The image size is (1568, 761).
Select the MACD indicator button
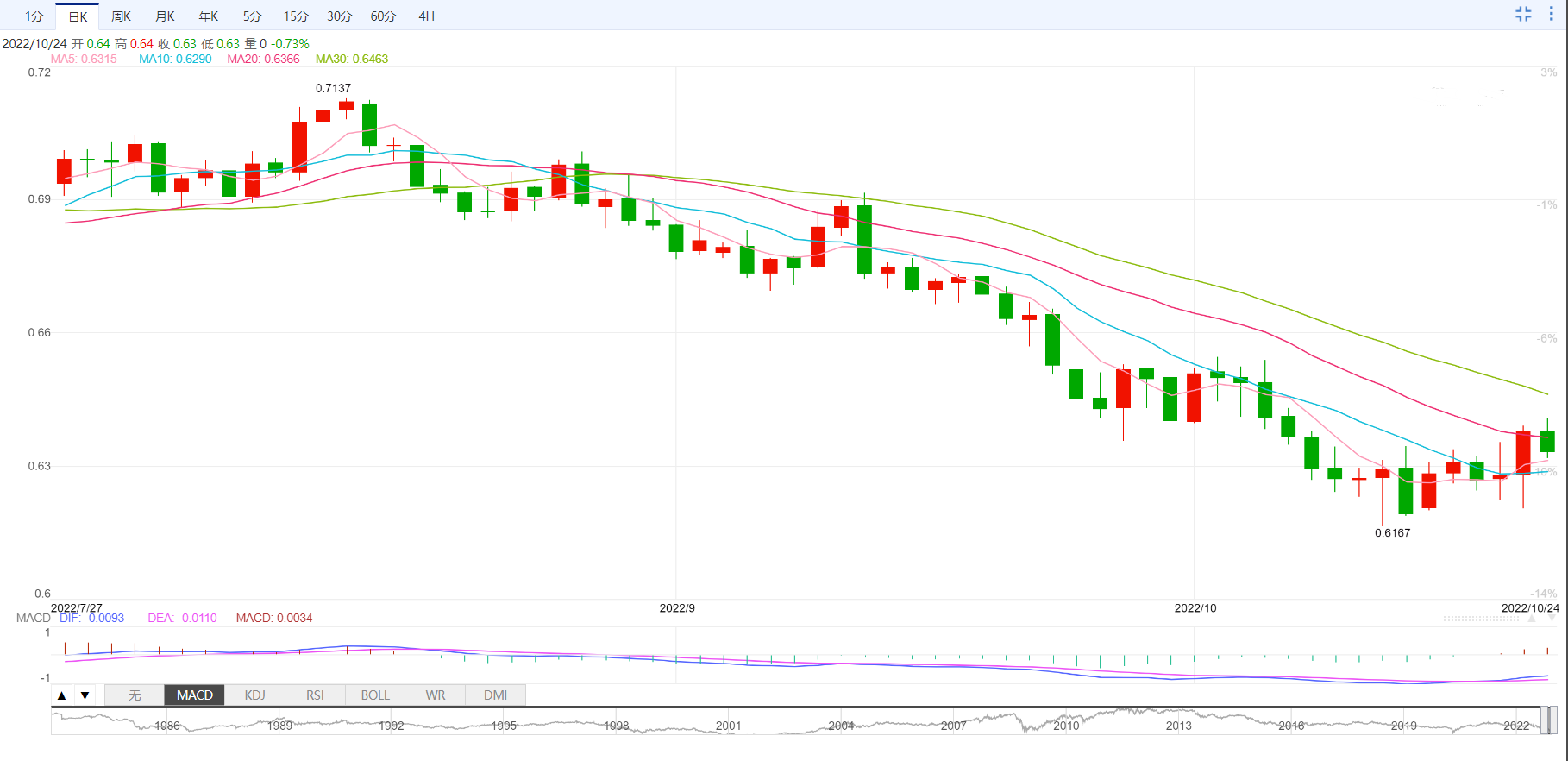click(x=195, y=695)
